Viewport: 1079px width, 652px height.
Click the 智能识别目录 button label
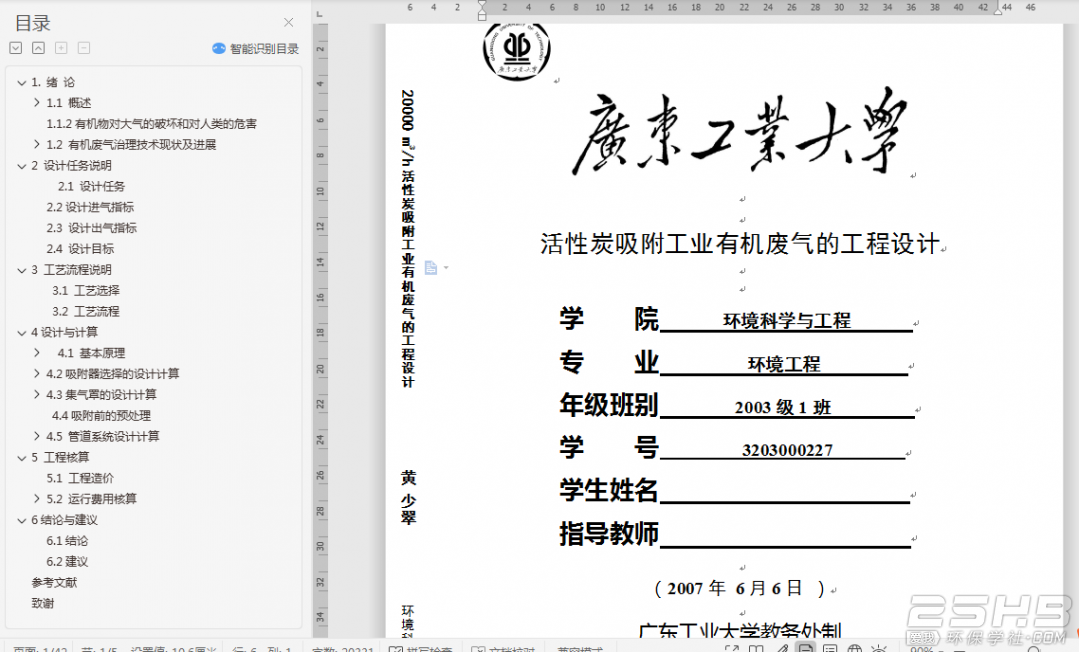[264, 49]
